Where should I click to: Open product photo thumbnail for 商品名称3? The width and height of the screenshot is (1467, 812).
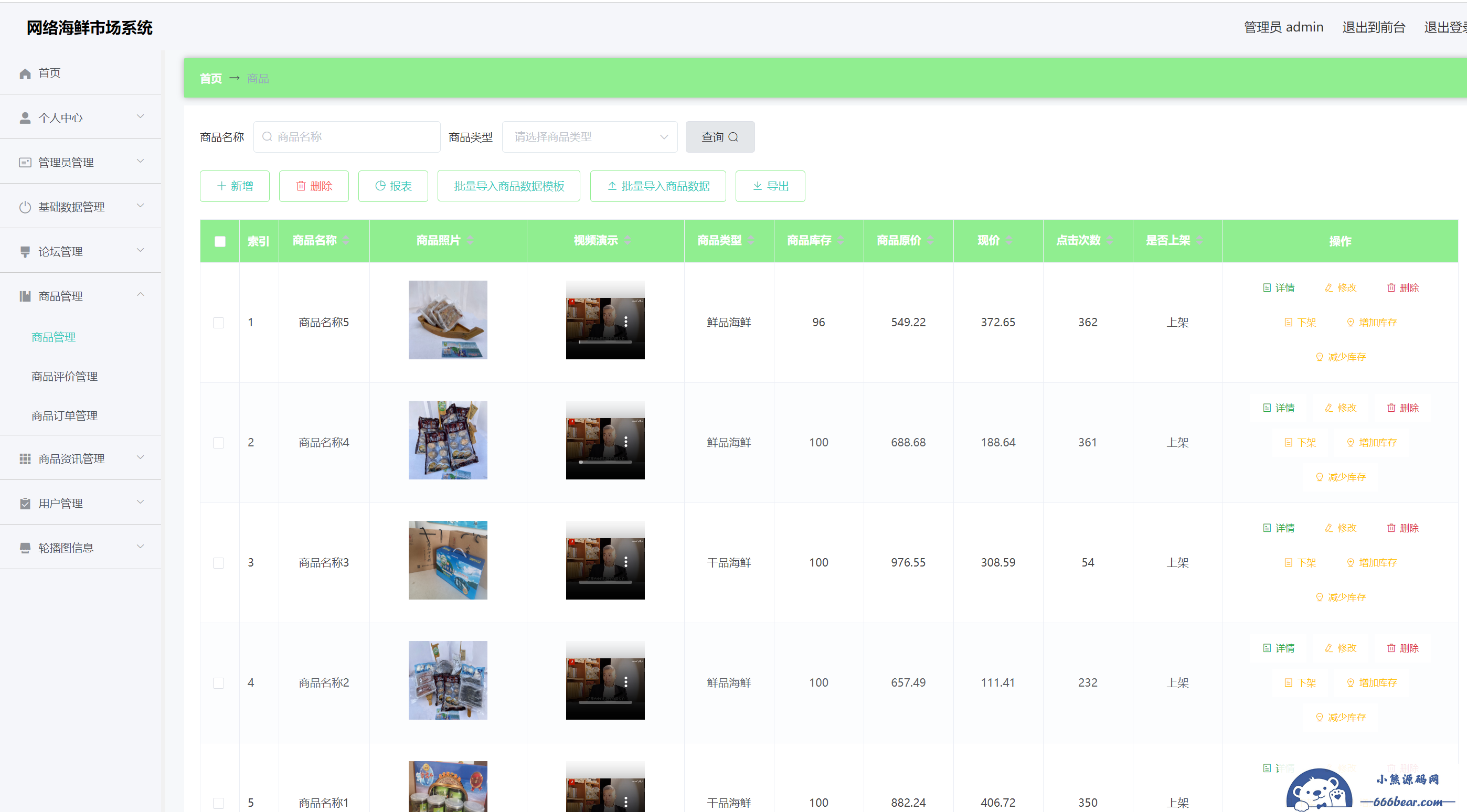pyautogui.click(x=448, y=560)
